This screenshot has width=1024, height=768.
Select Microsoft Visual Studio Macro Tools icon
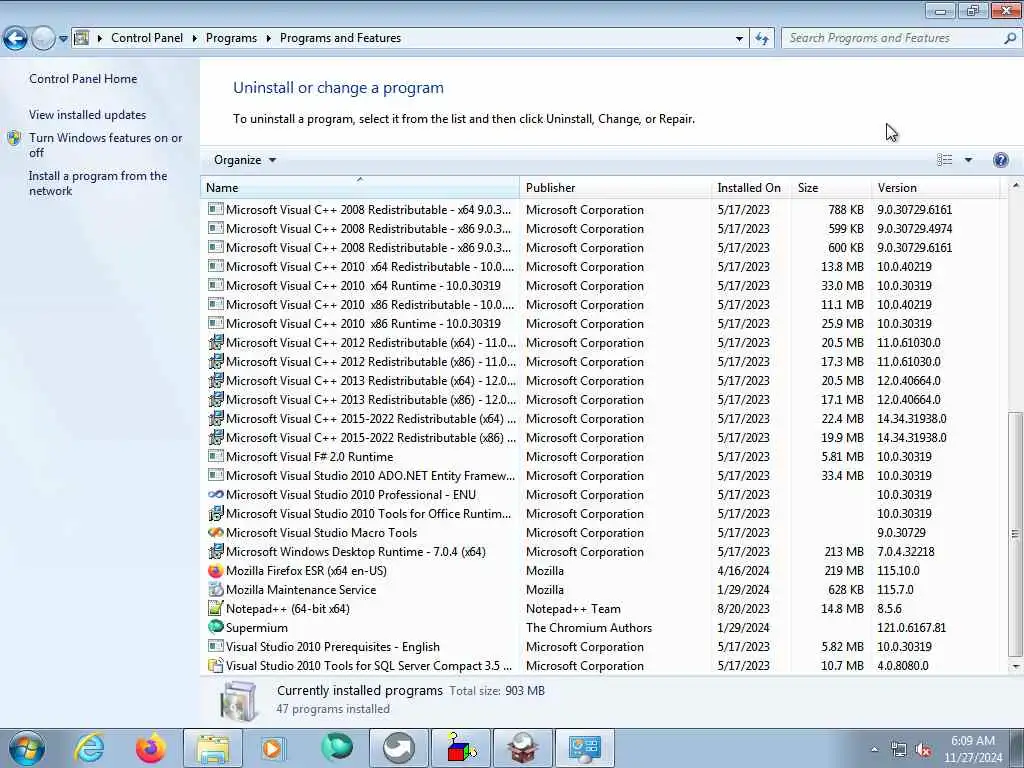[216, 532]
